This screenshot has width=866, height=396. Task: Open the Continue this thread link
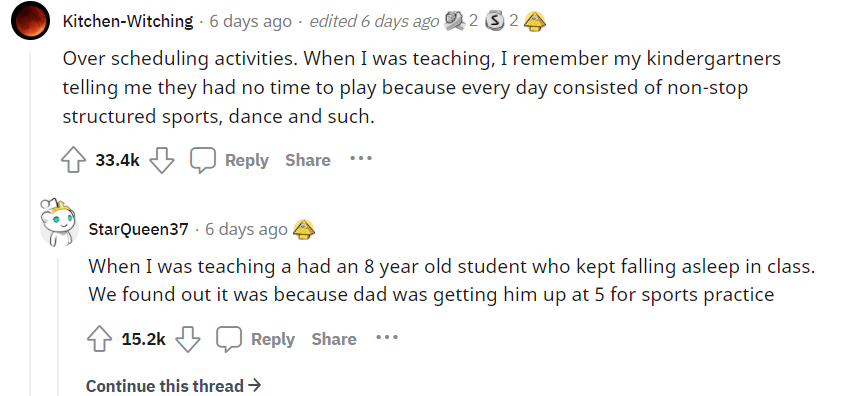click(173, 385)
